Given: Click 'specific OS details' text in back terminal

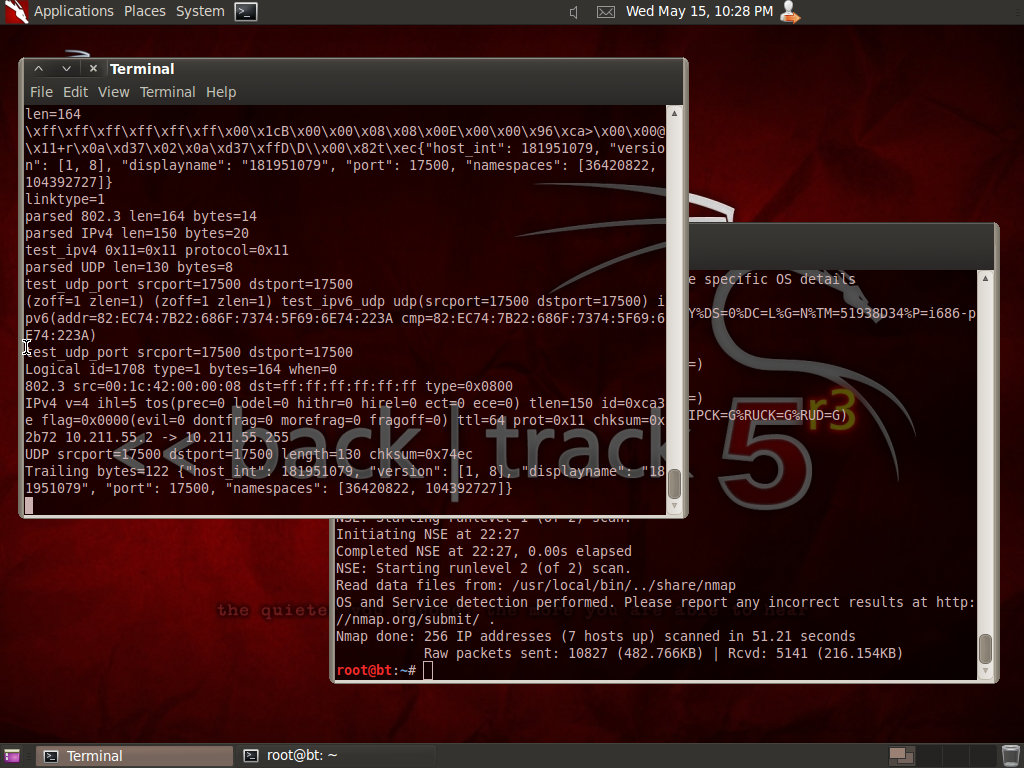Looking at the screenshot, I should tap(780, 279).
